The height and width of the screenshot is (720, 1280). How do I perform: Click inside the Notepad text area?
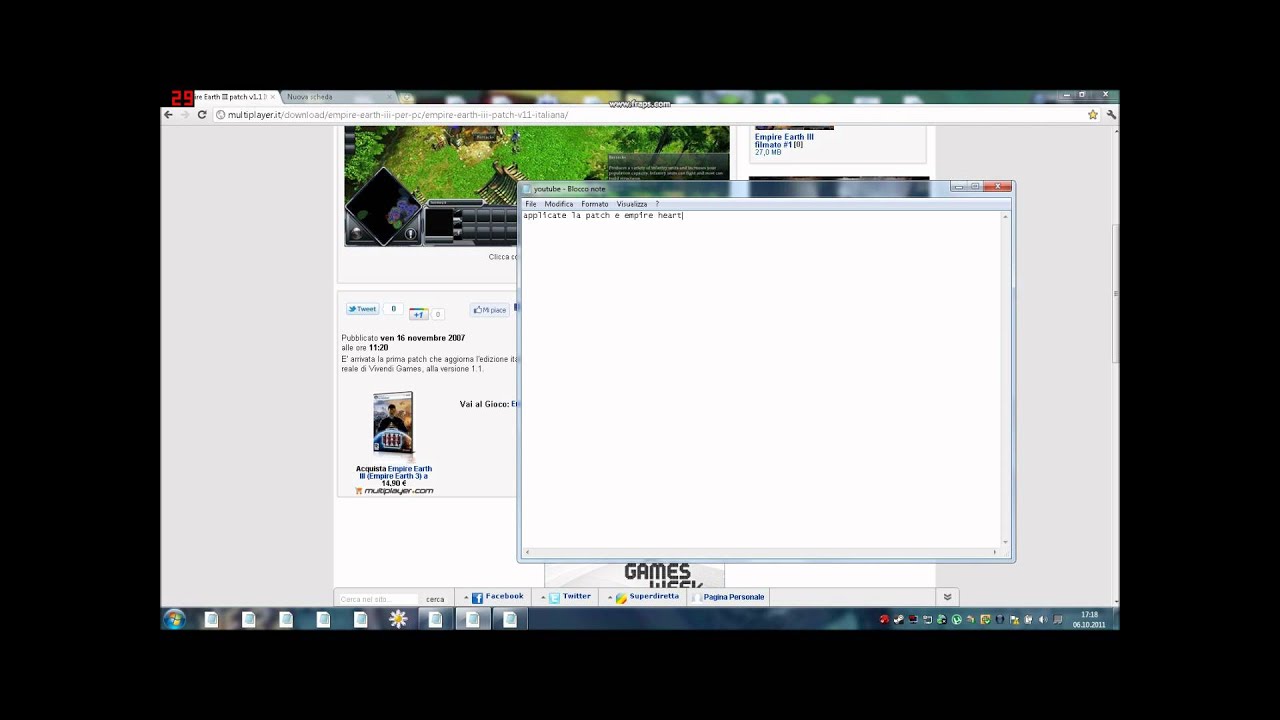[760, 380]
